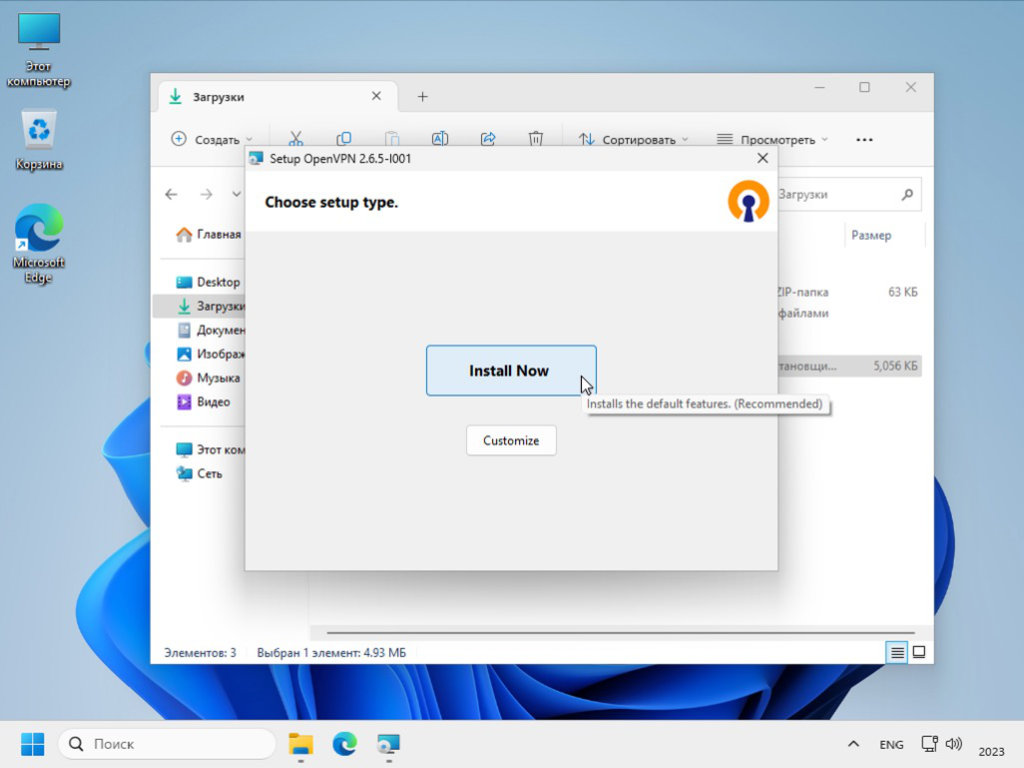Select Музыка in the navigation pane
Viewport: 1024px width, 768px height.
tap(208, 377)
